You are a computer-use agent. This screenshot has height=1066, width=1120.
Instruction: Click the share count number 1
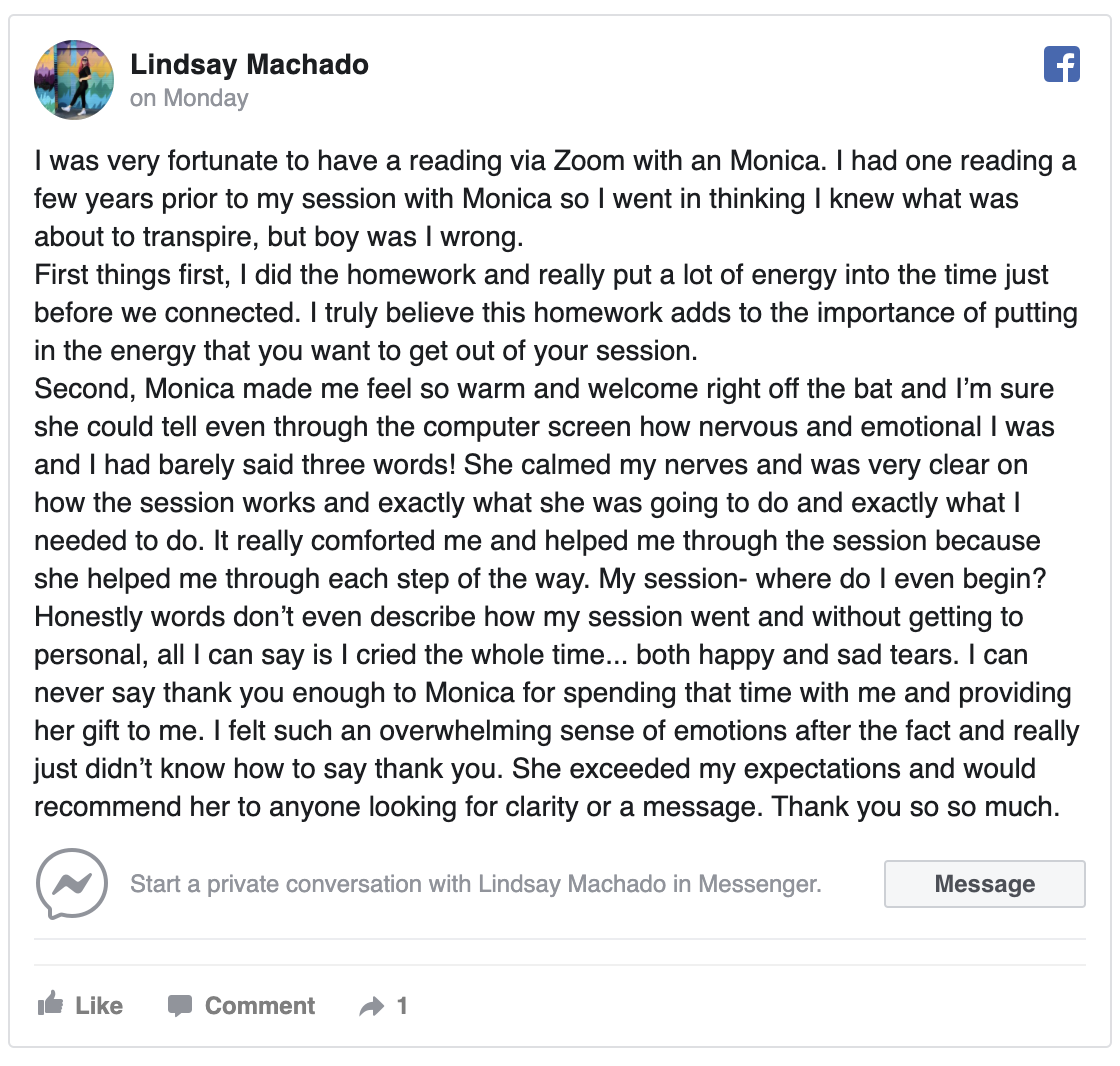coord(402,1006)
